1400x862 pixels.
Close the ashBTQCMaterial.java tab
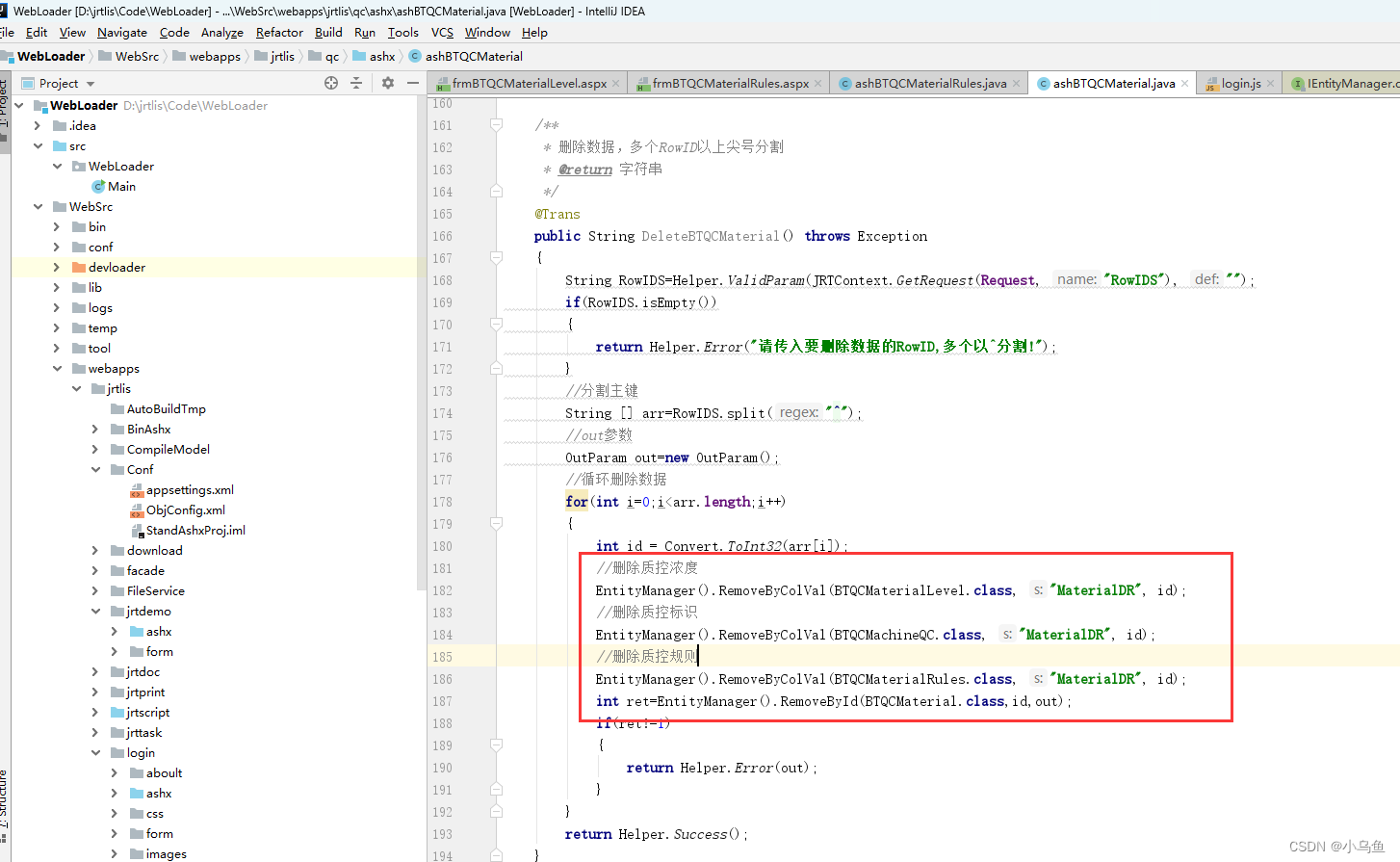pyautogui.click(x=1184, y=84)
